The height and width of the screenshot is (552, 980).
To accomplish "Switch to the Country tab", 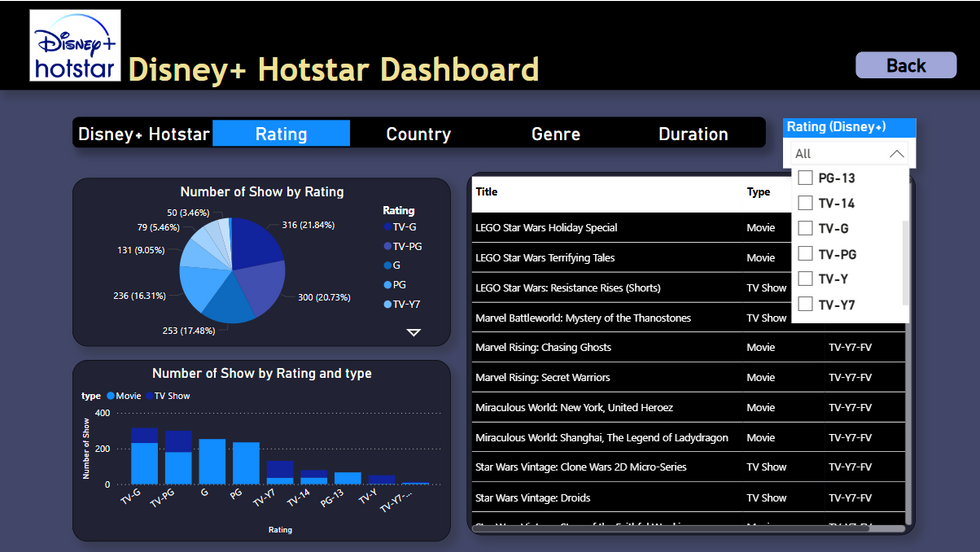I will coord(418,134).
